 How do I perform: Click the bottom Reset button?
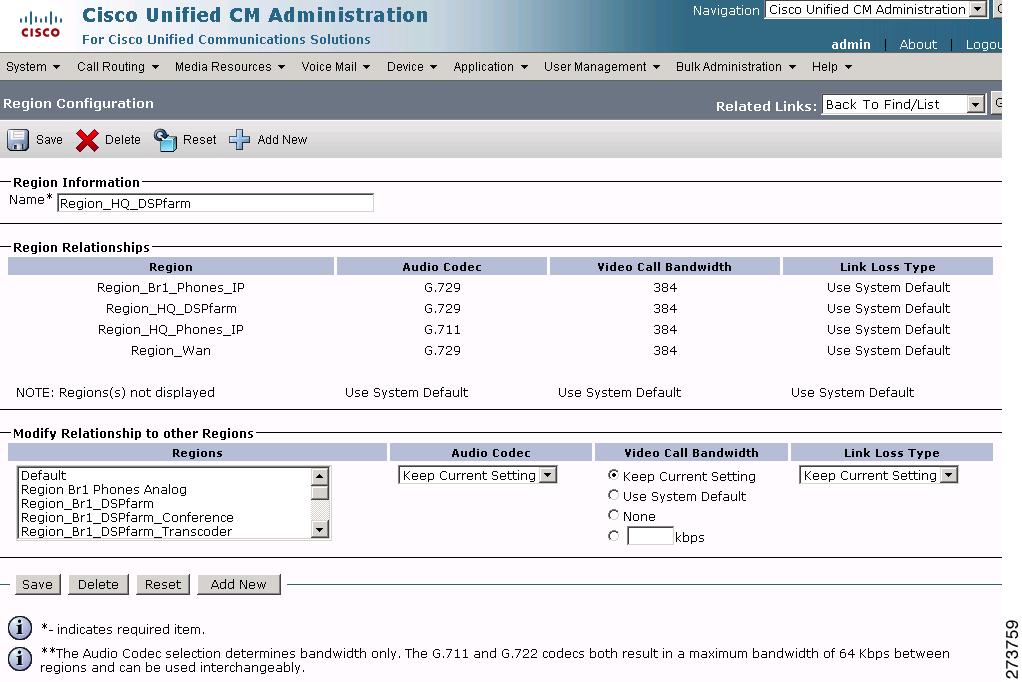163,584
